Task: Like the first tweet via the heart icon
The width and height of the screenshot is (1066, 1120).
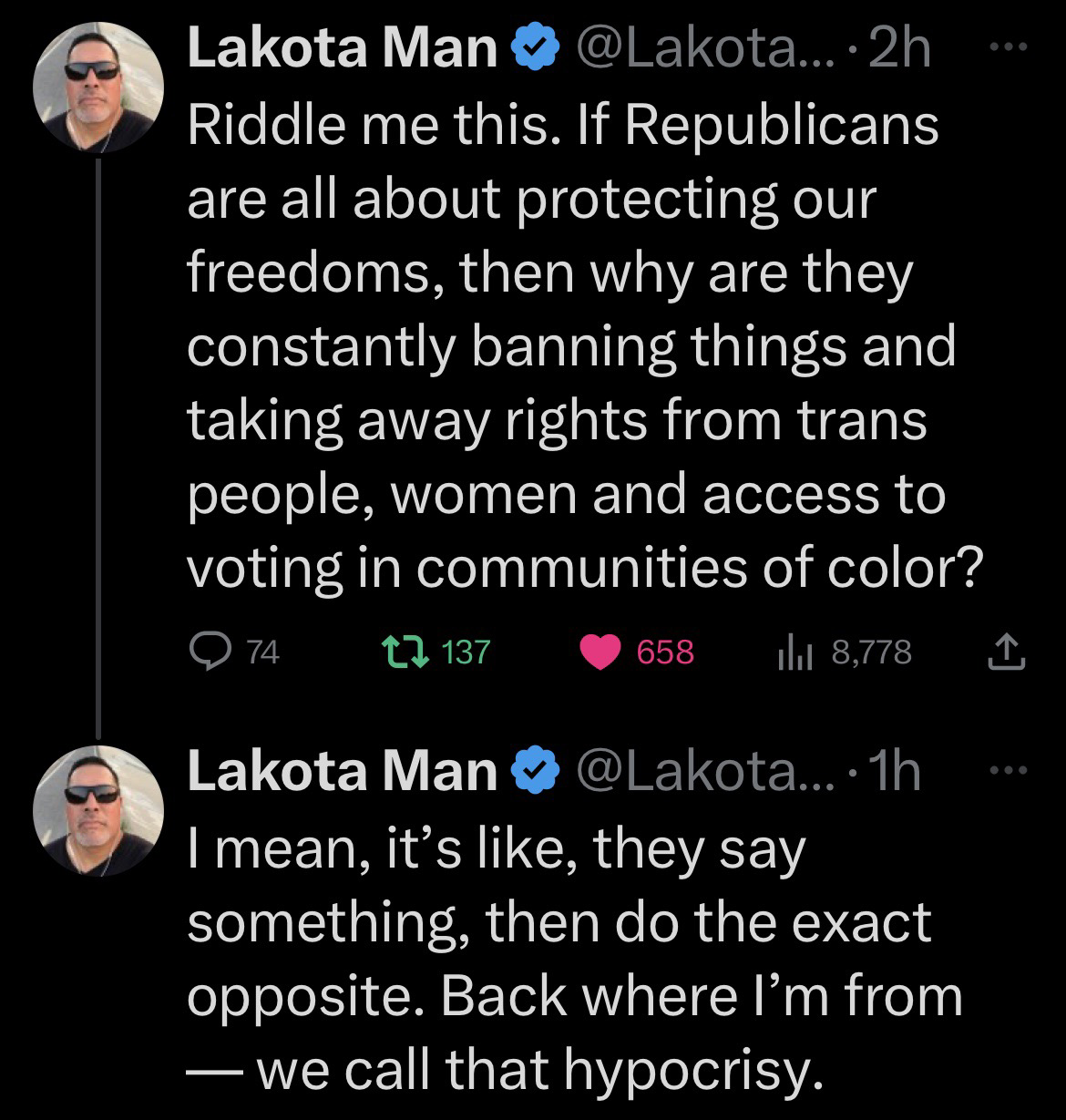Action: point(600,652)
